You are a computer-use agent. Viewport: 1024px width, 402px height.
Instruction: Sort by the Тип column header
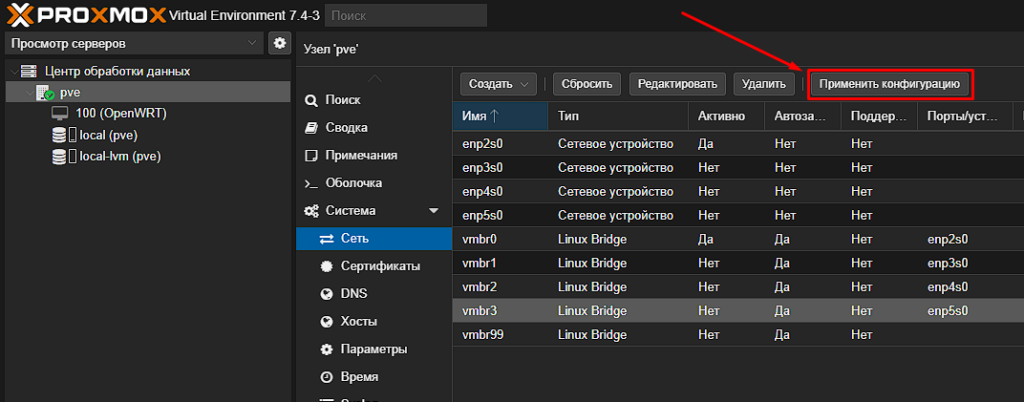(x=618, y=116)
